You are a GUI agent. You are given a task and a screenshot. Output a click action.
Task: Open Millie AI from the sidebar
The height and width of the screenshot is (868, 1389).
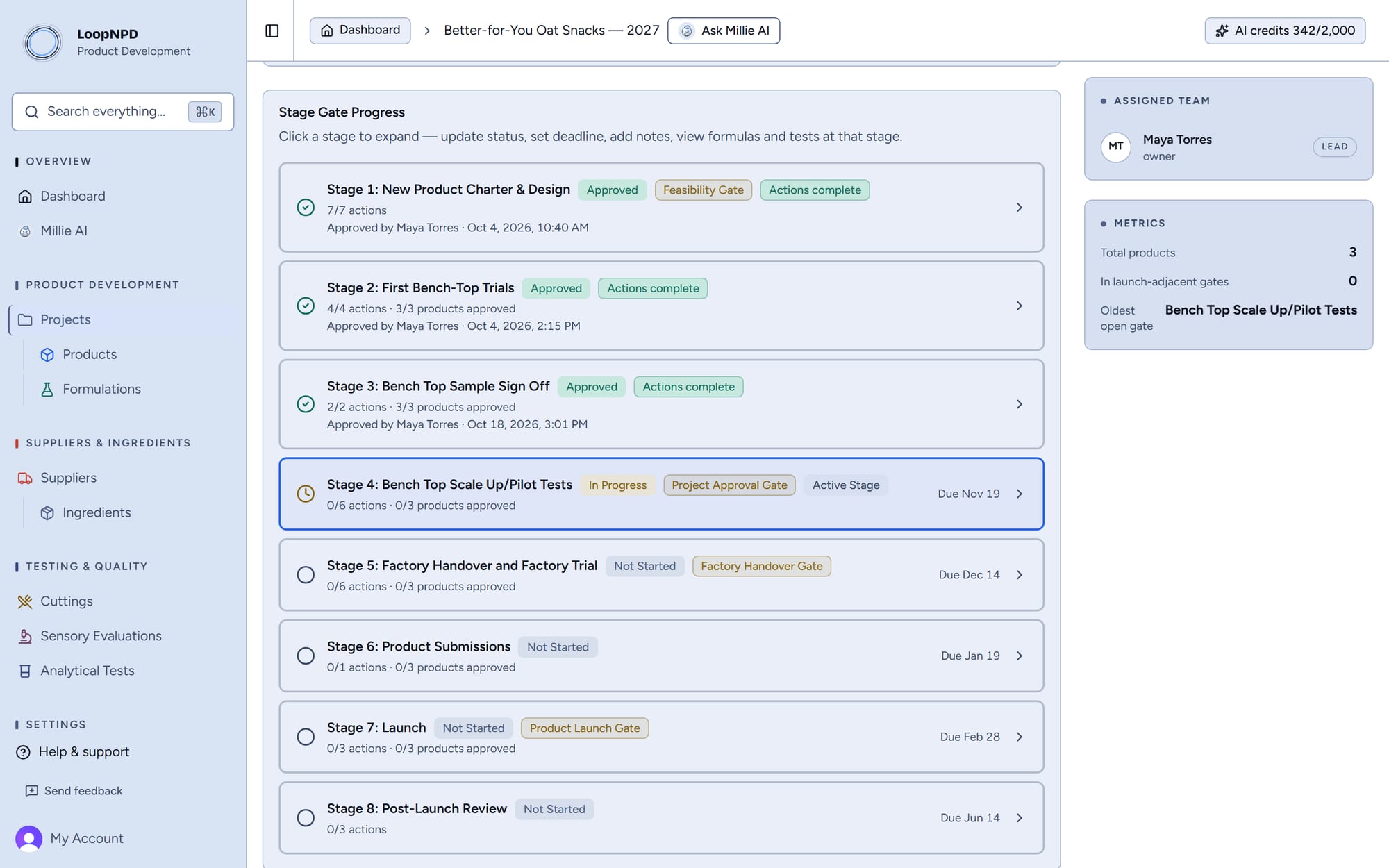(x=64, y=231)
